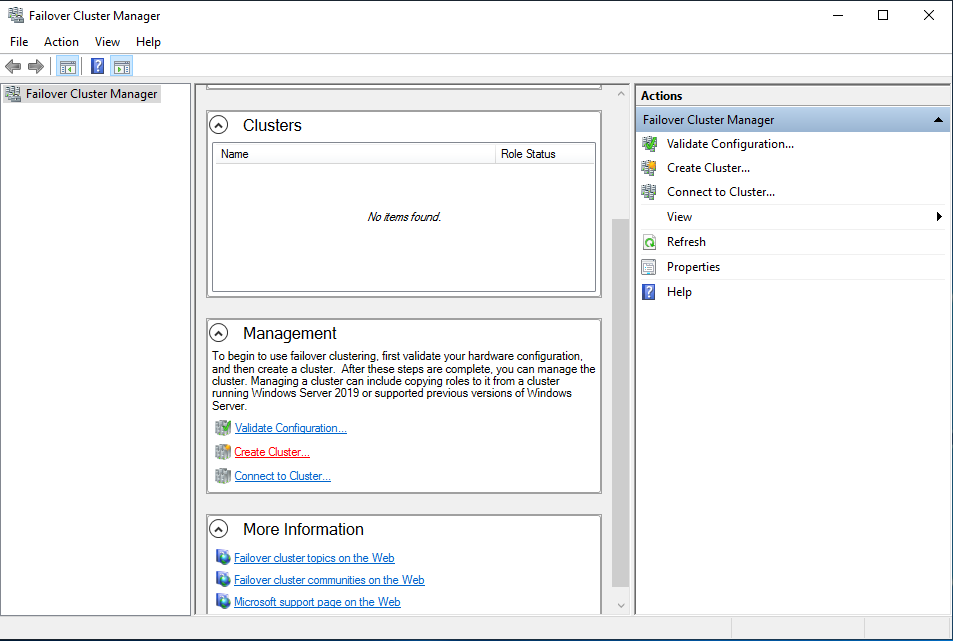The width and height of the screenshot is (953, 641).
Task: Open the File menu
Action: [19, 42]
